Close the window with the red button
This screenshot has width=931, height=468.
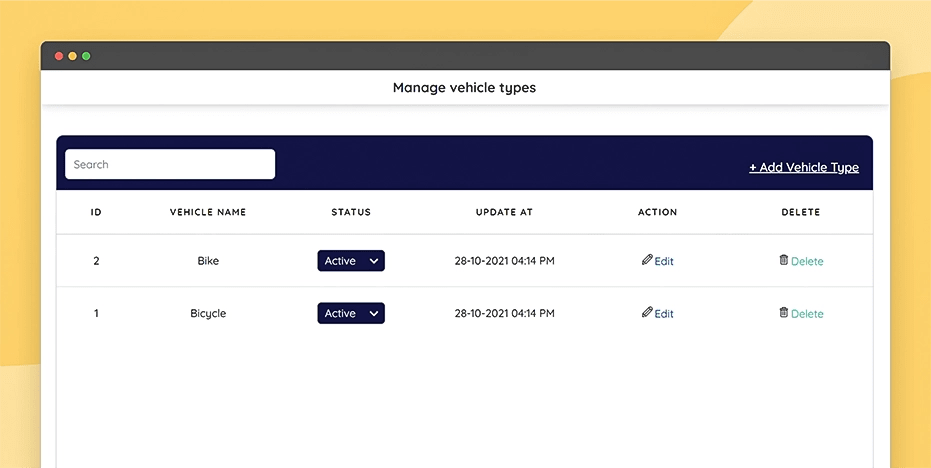pos(59,56)
